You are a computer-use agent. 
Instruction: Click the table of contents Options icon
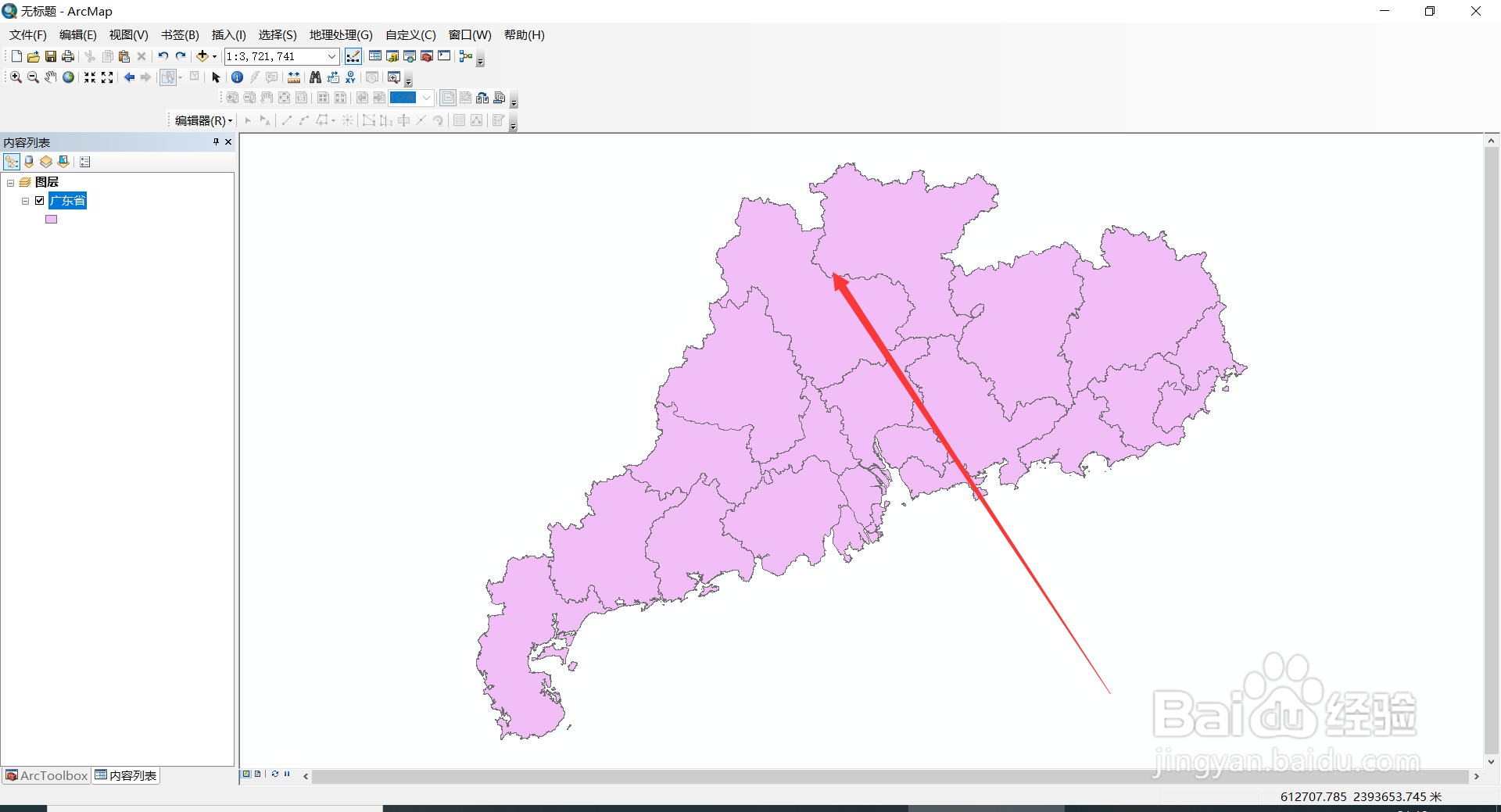85,162
